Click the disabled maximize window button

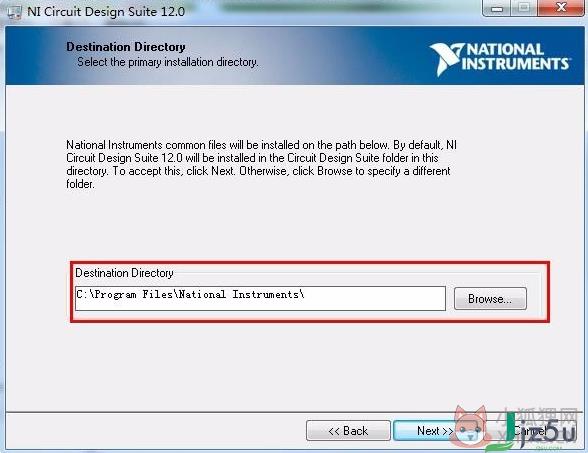[524, 8]
